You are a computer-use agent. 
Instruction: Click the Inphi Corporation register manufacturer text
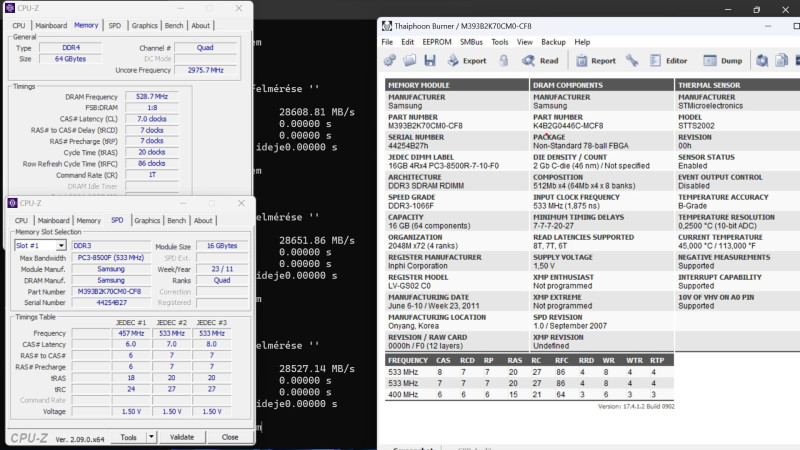tap(417, 266)
